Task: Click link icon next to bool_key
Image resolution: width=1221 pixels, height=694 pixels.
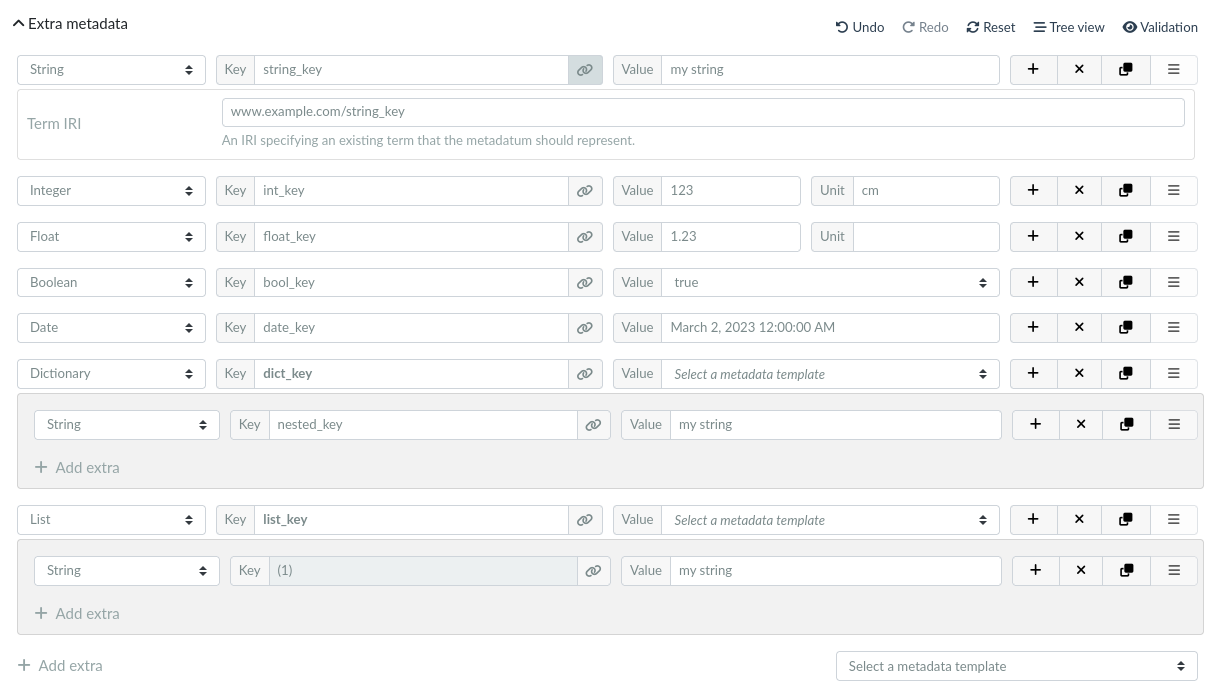Action: point(585,282)
